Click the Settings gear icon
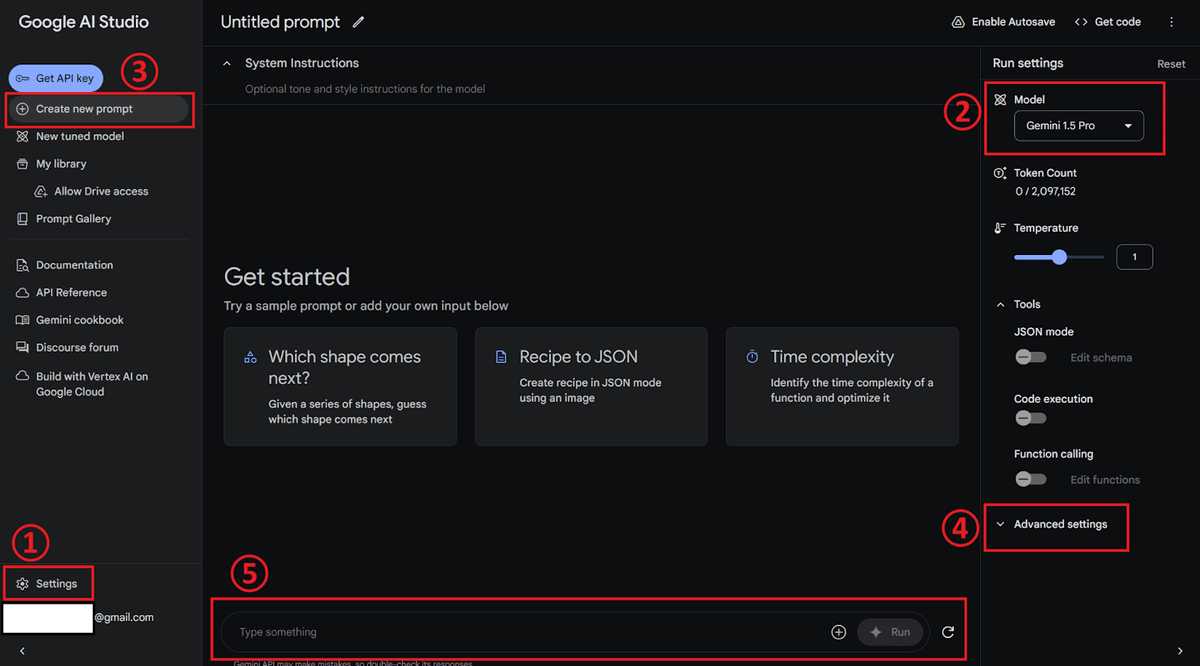Screen dimensions: 1200x666 (x=23, y=584)
